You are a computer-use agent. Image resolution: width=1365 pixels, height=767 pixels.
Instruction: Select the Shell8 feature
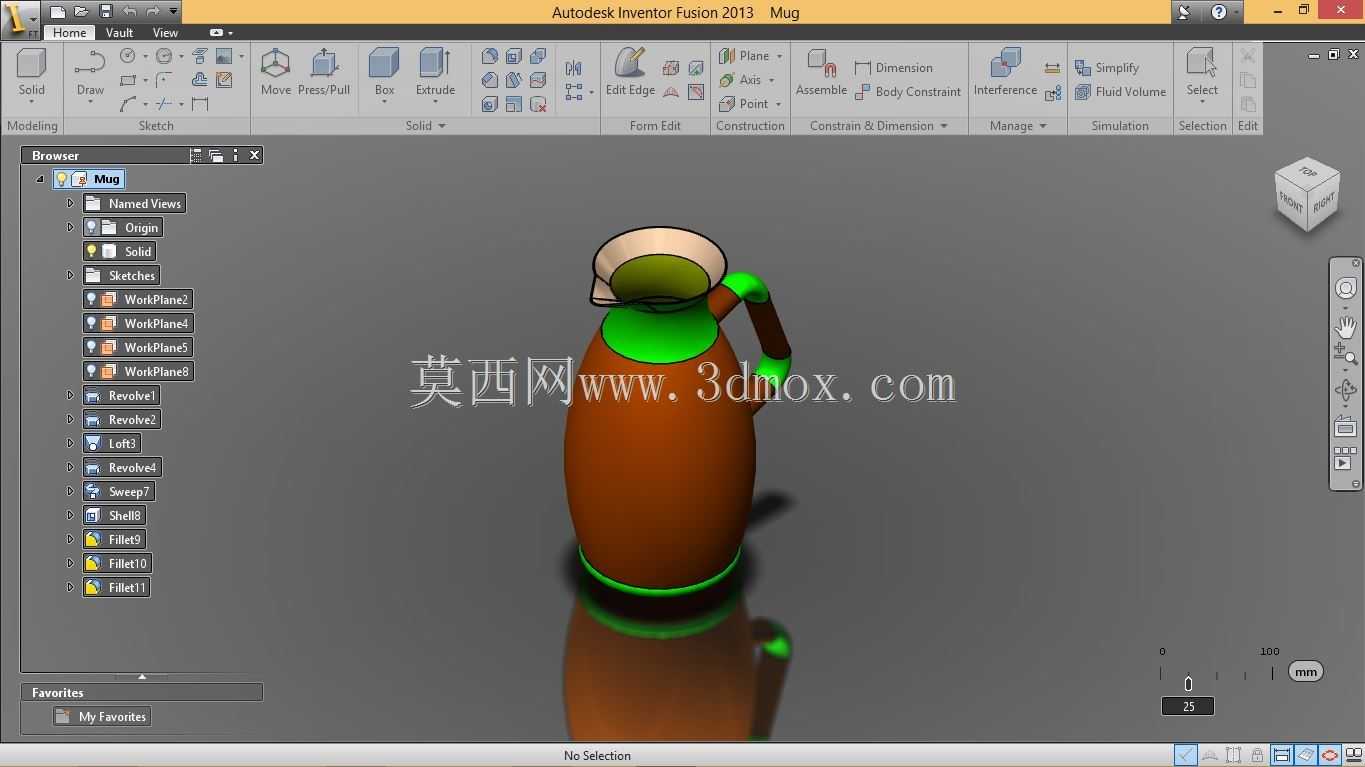[x=114, y=515]
